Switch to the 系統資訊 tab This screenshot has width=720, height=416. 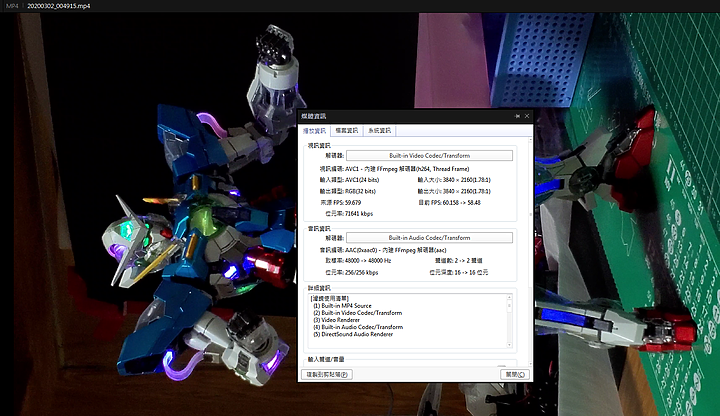379,131
